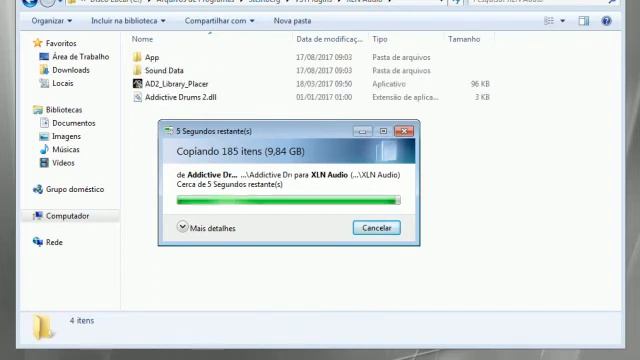The height and width of the screenshot is (360, 640).
Task: Click Aplicativo type cell
Action: pos(389,84)
